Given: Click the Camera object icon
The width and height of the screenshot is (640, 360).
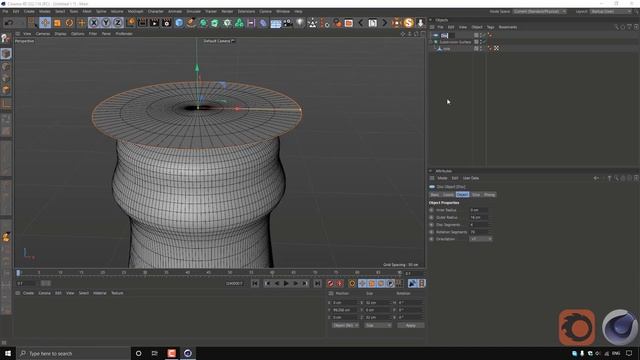Looking at the screenshot, I should [288, 23].
